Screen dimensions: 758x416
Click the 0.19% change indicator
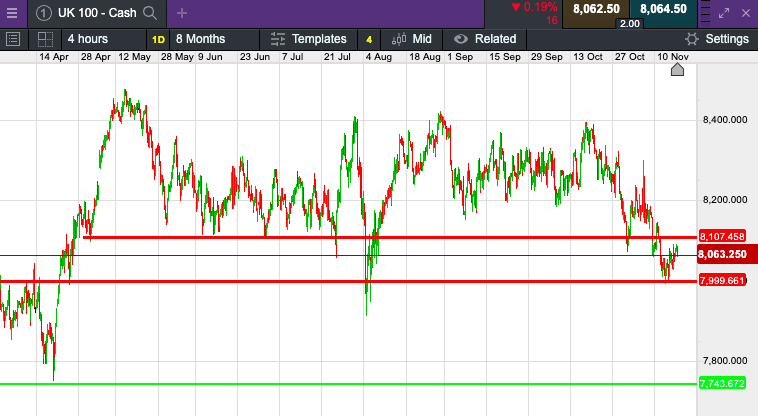coord(535,7)
